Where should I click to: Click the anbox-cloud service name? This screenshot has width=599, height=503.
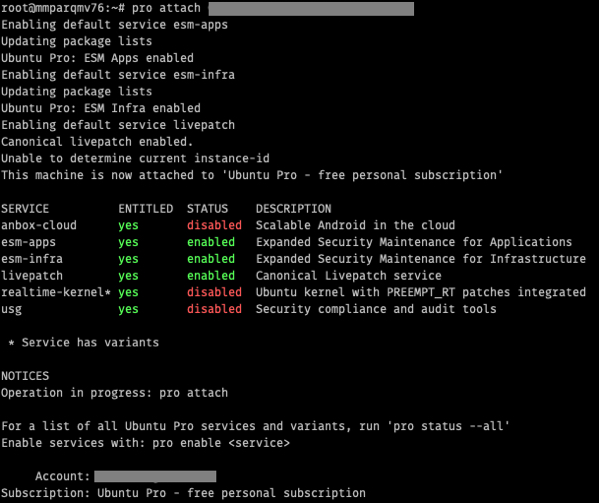tap(39, 225)
